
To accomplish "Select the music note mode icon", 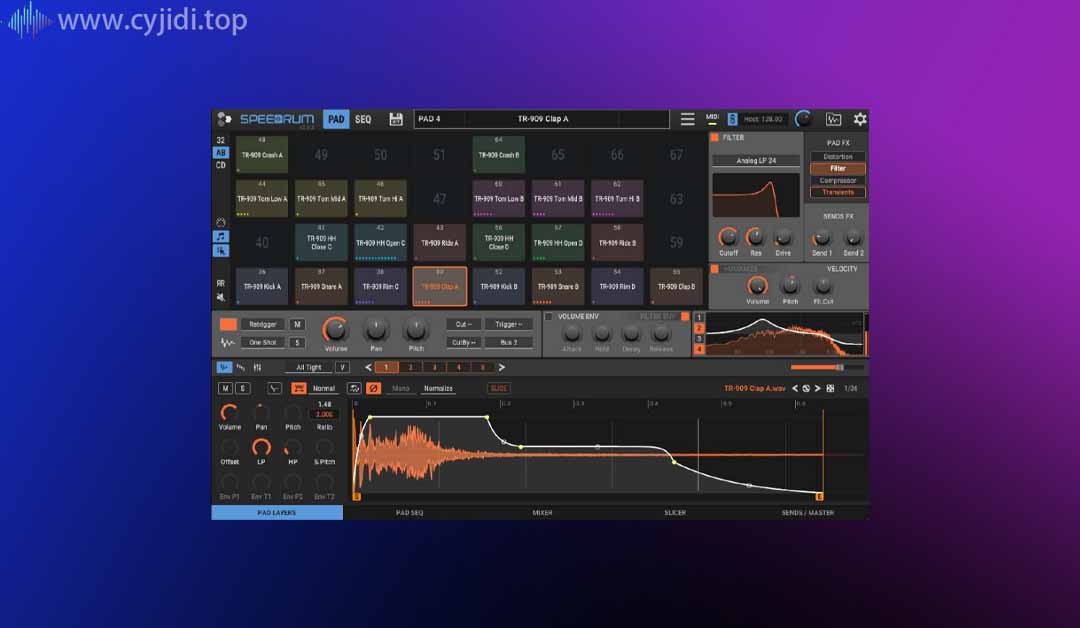I will (x=220, y=236).
